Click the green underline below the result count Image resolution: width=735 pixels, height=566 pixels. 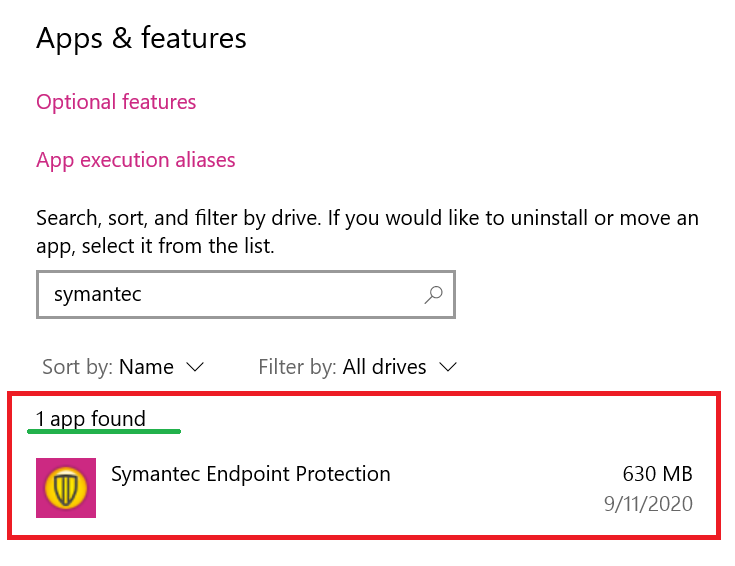point(104,432)
